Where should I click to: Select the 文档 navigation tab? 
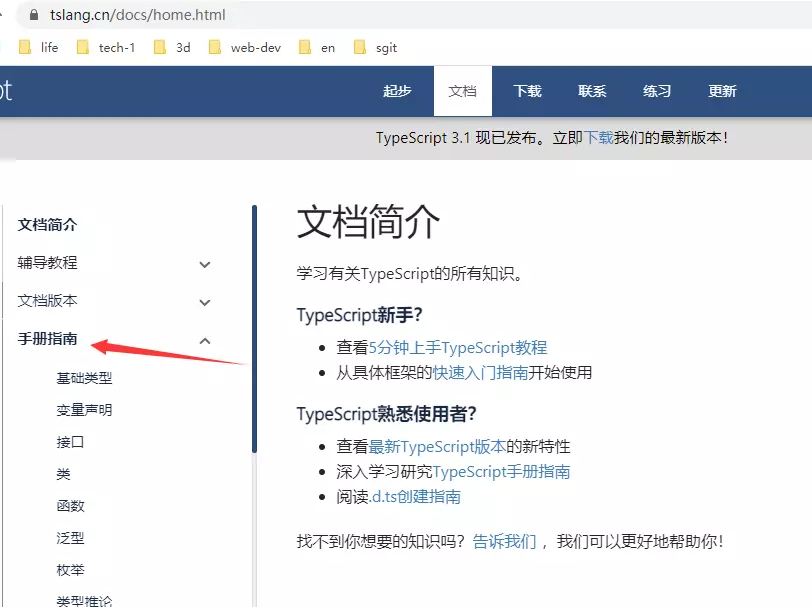[x=462, y=91]
